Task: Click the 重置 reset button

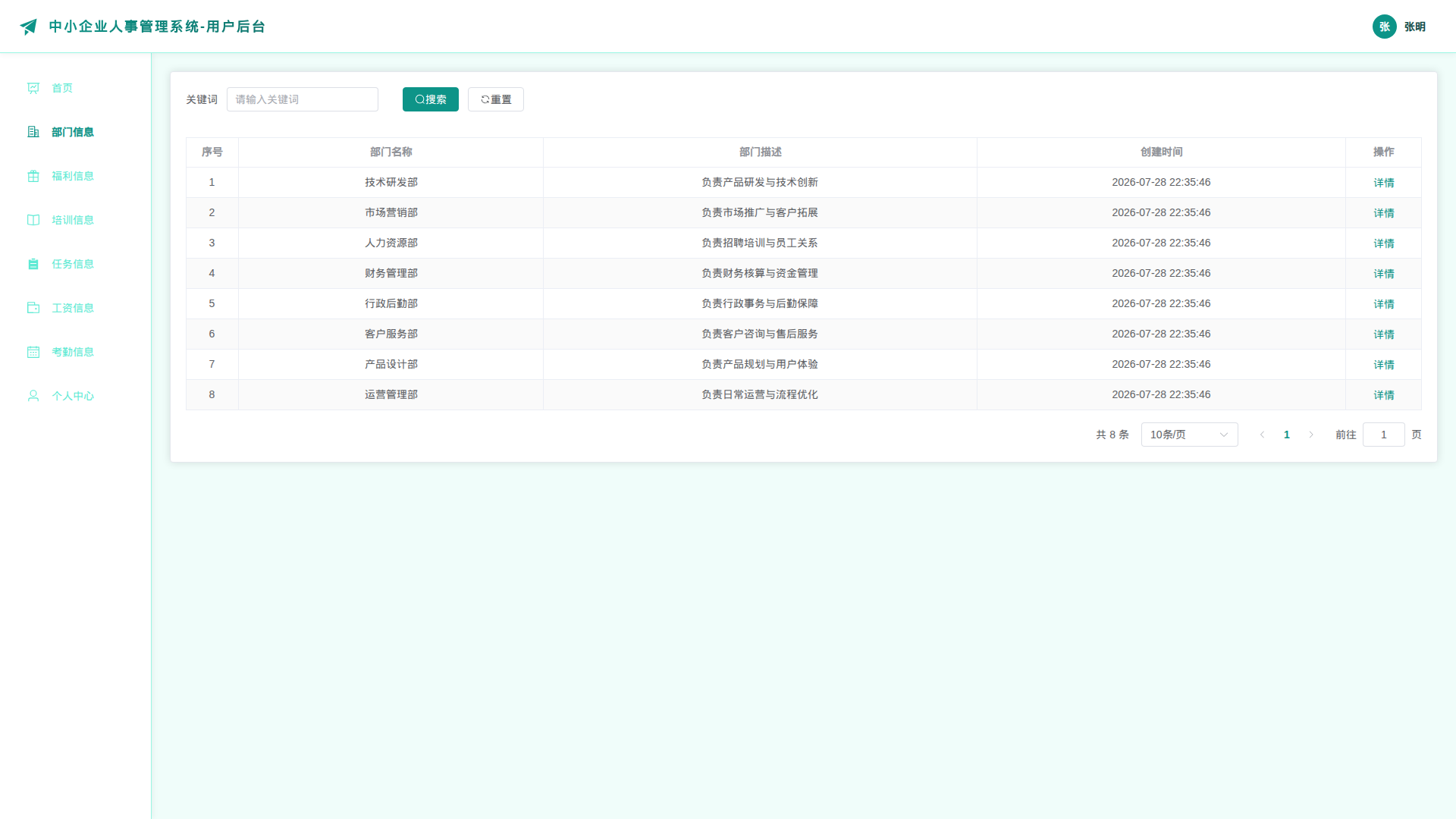Action: [496, 99]
